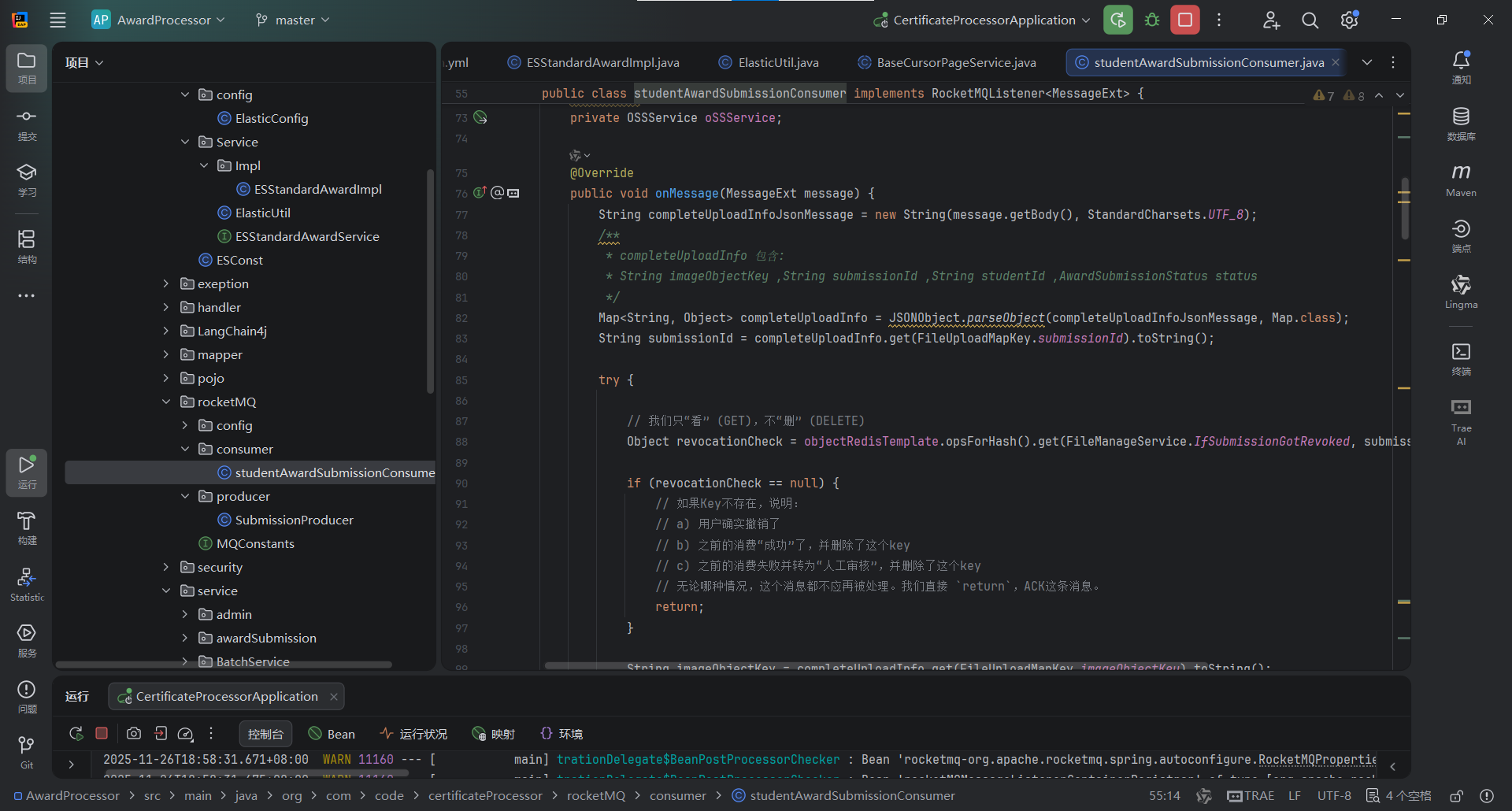Open the Lingma assistant panel
Viewport: 1512px width, 811px height.
pos(1461,292)
